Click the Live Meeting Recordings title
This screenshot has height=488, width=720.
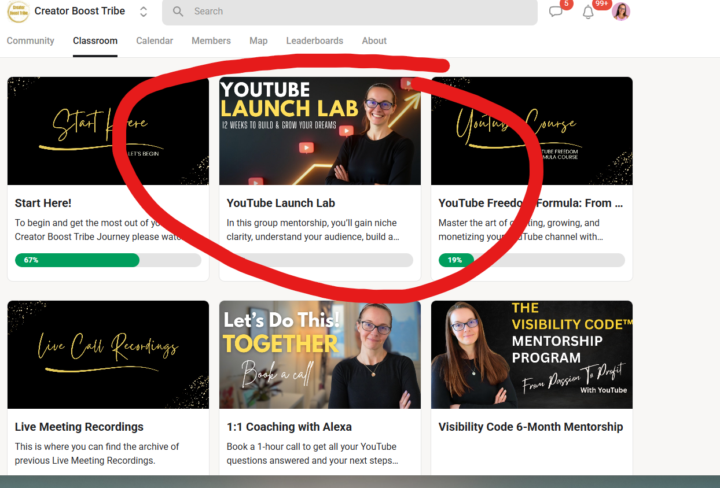pyautogui.click(x=79, y=427)
